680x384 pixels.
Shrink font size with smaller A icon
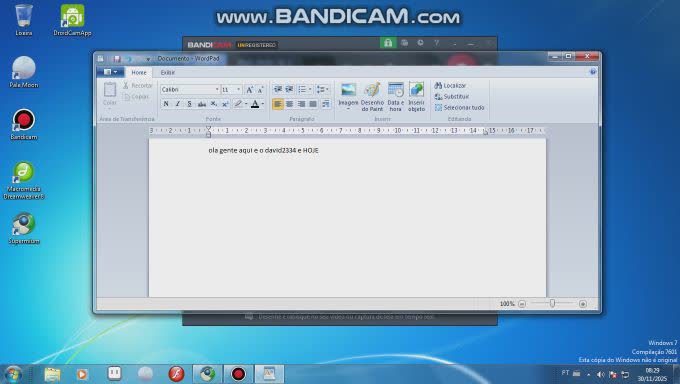click(x=260, y=90)
